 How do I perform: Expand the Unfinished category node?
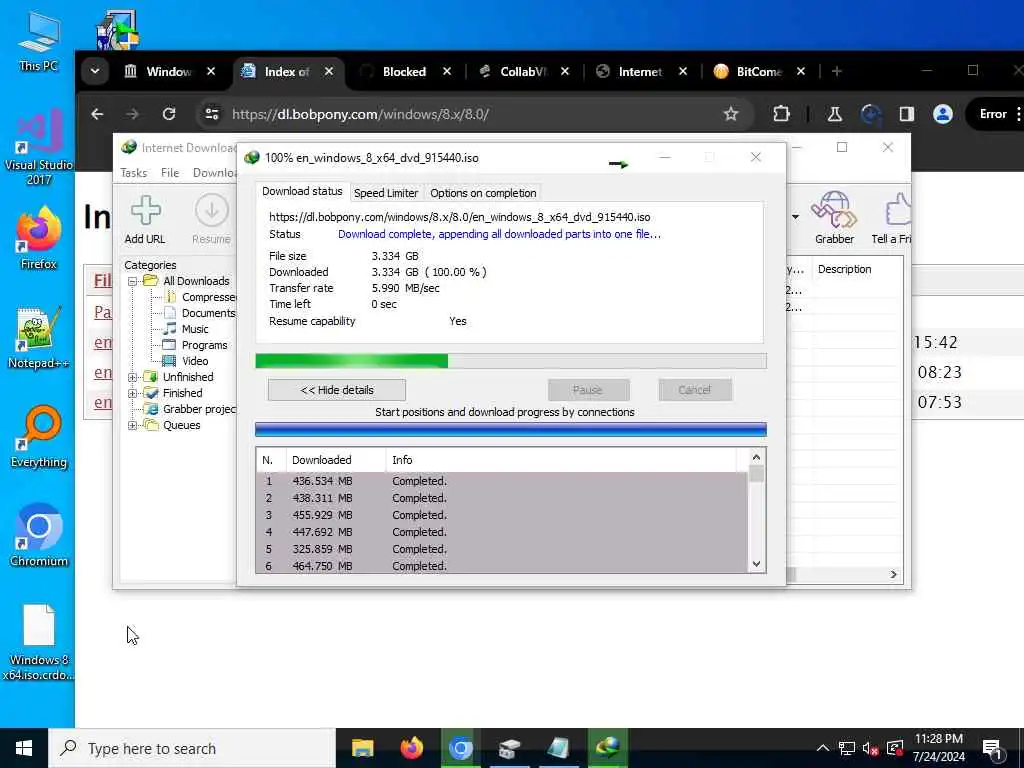point(133,377)
